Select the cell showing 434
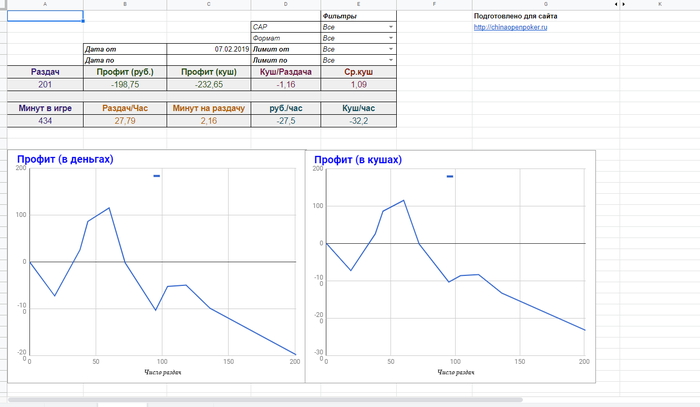700x407 pixels. click(x=45, y=121)
